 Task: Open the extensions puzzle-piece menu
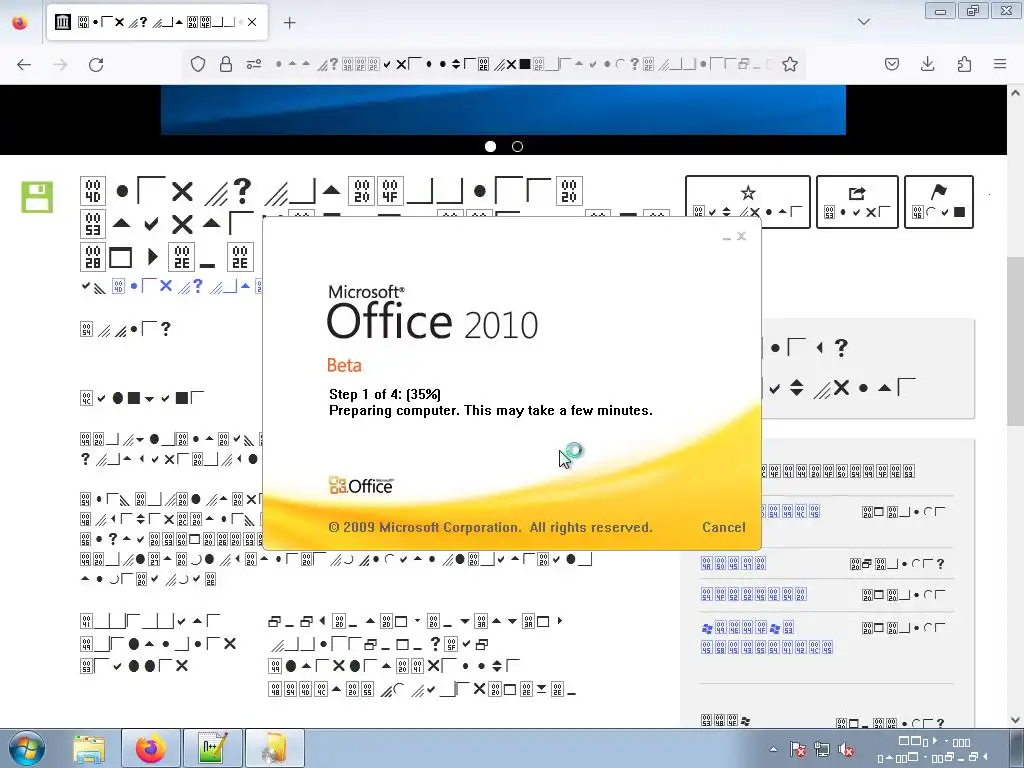point(964,64)
